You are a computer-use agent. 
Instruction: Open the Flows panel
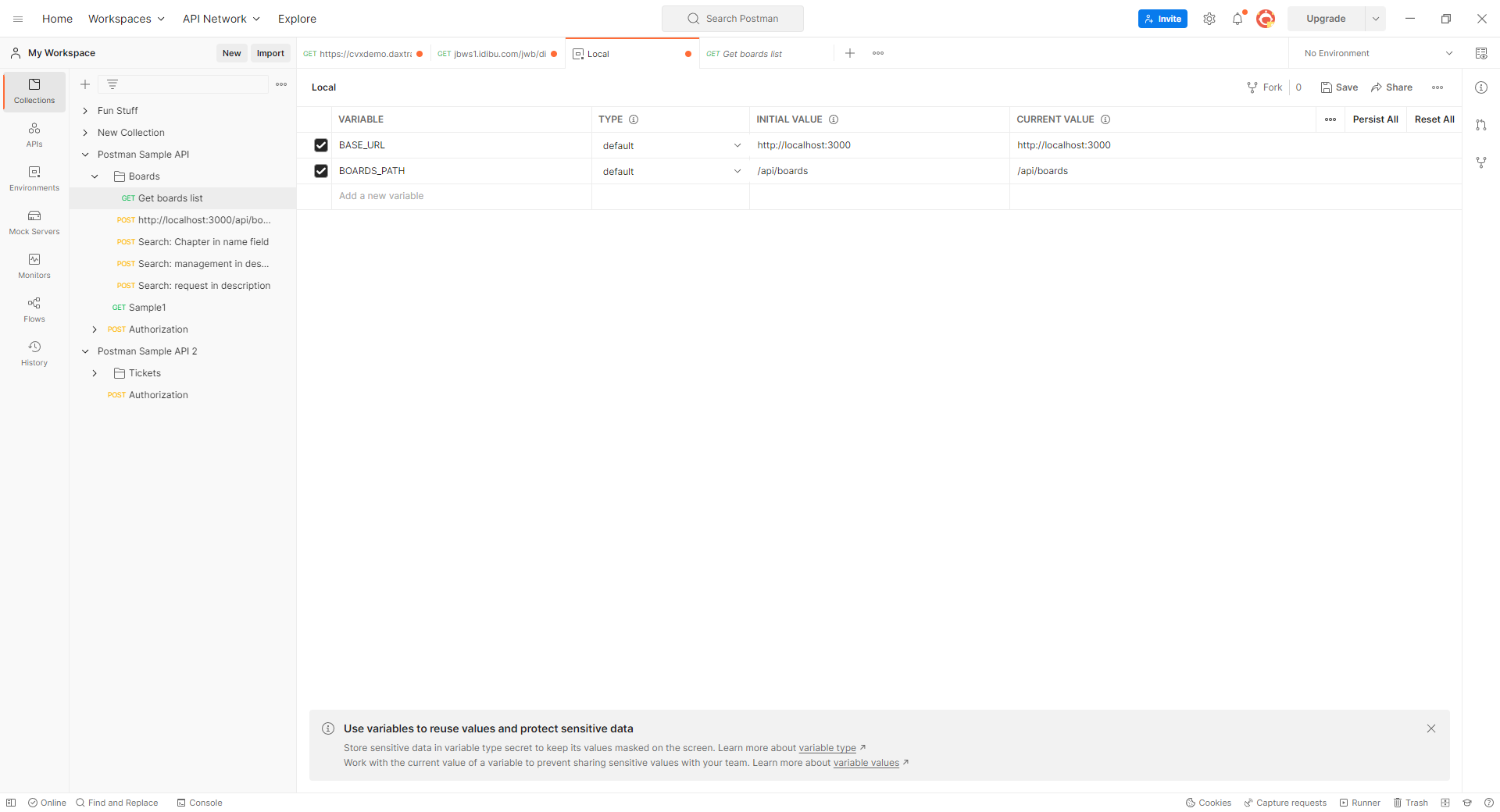(34, 310)
